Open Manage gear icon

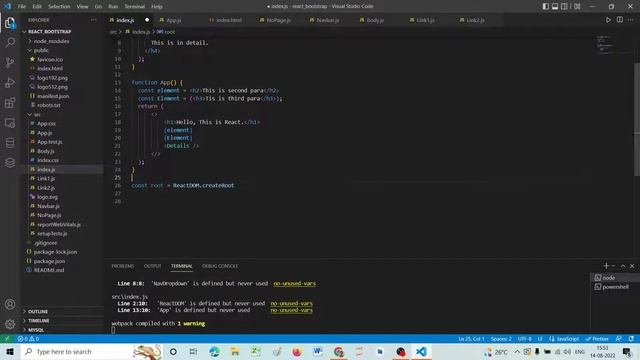coord(10,324)
